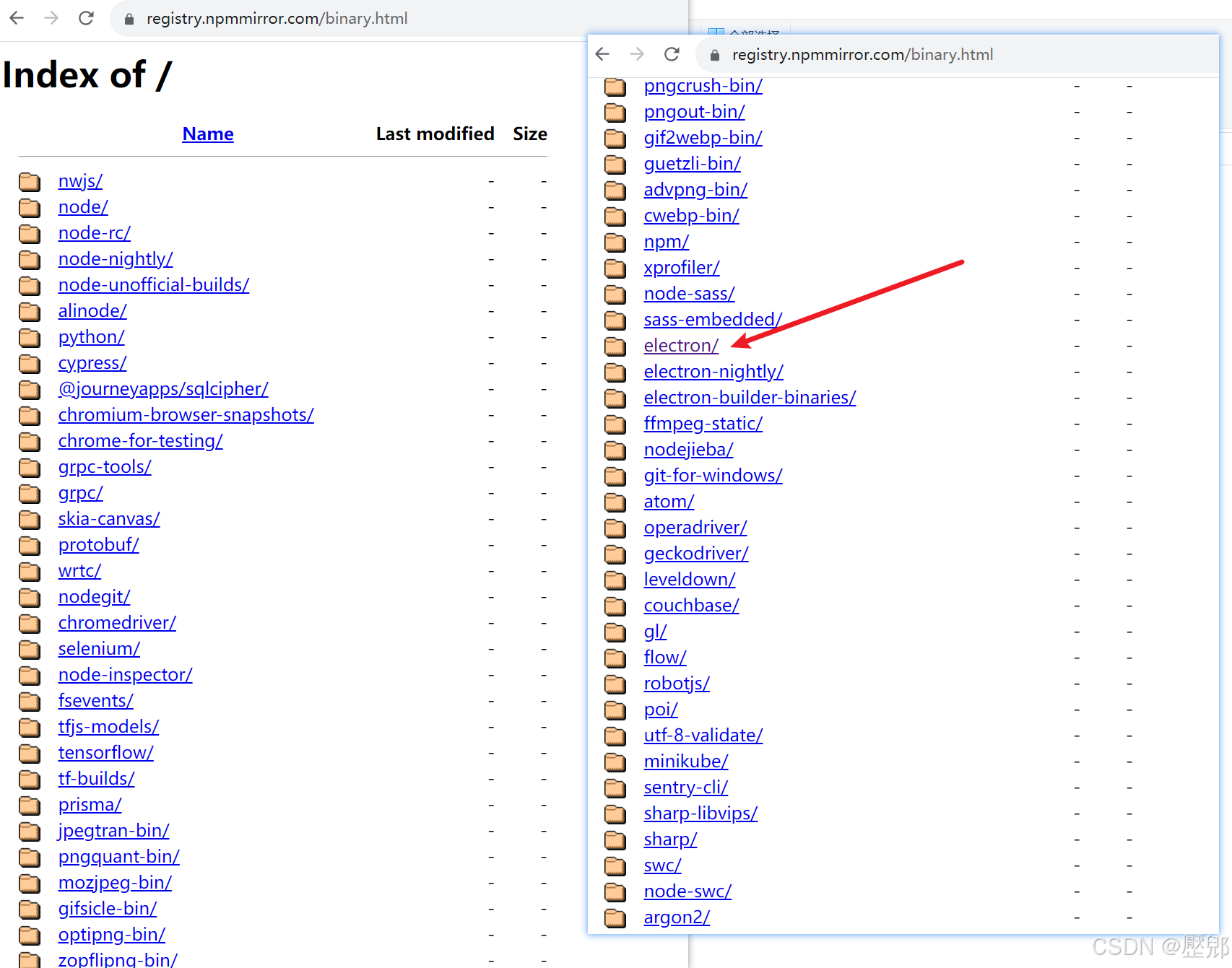The image size is (1232, 968).
Task: Open the nodejieba/ directory link
Action: (x=689, y=450)
